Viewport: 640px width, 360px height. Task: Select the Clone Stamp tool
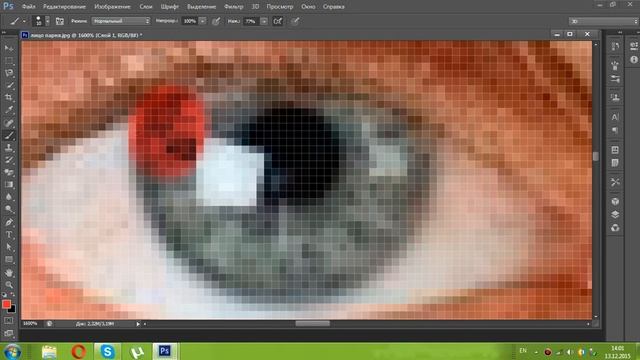coord(9,148)
